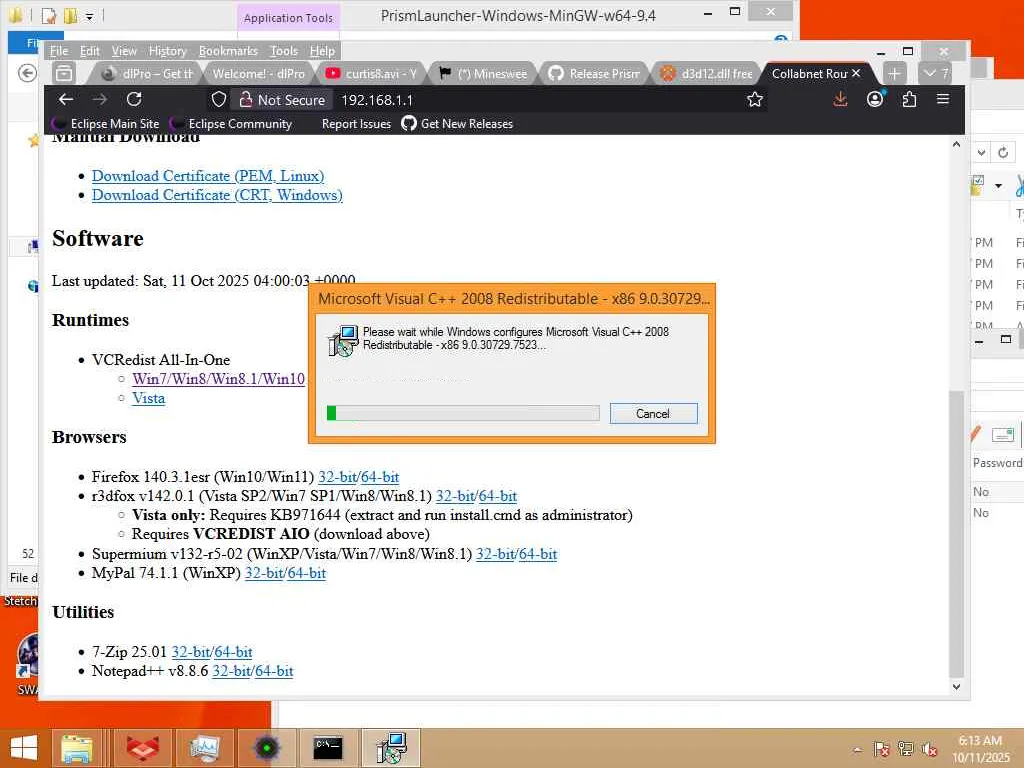The image size is (1024, 768).
Task: Click the green dot taskbar icon
Action: point(266,748)
